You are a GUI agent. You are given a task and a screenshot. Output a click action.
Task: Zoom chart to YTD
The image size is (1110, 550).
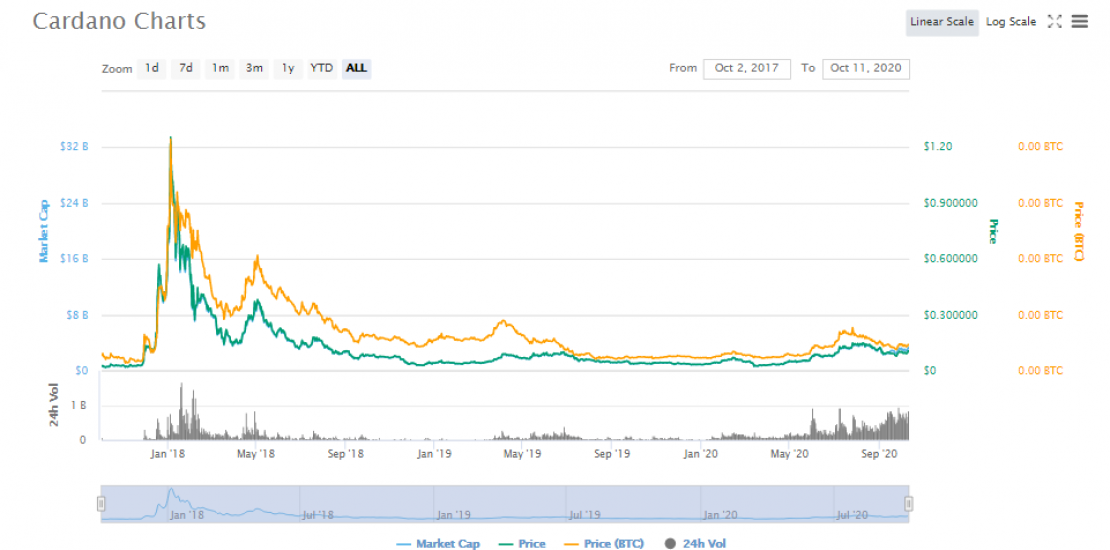(x=321, y=68)
